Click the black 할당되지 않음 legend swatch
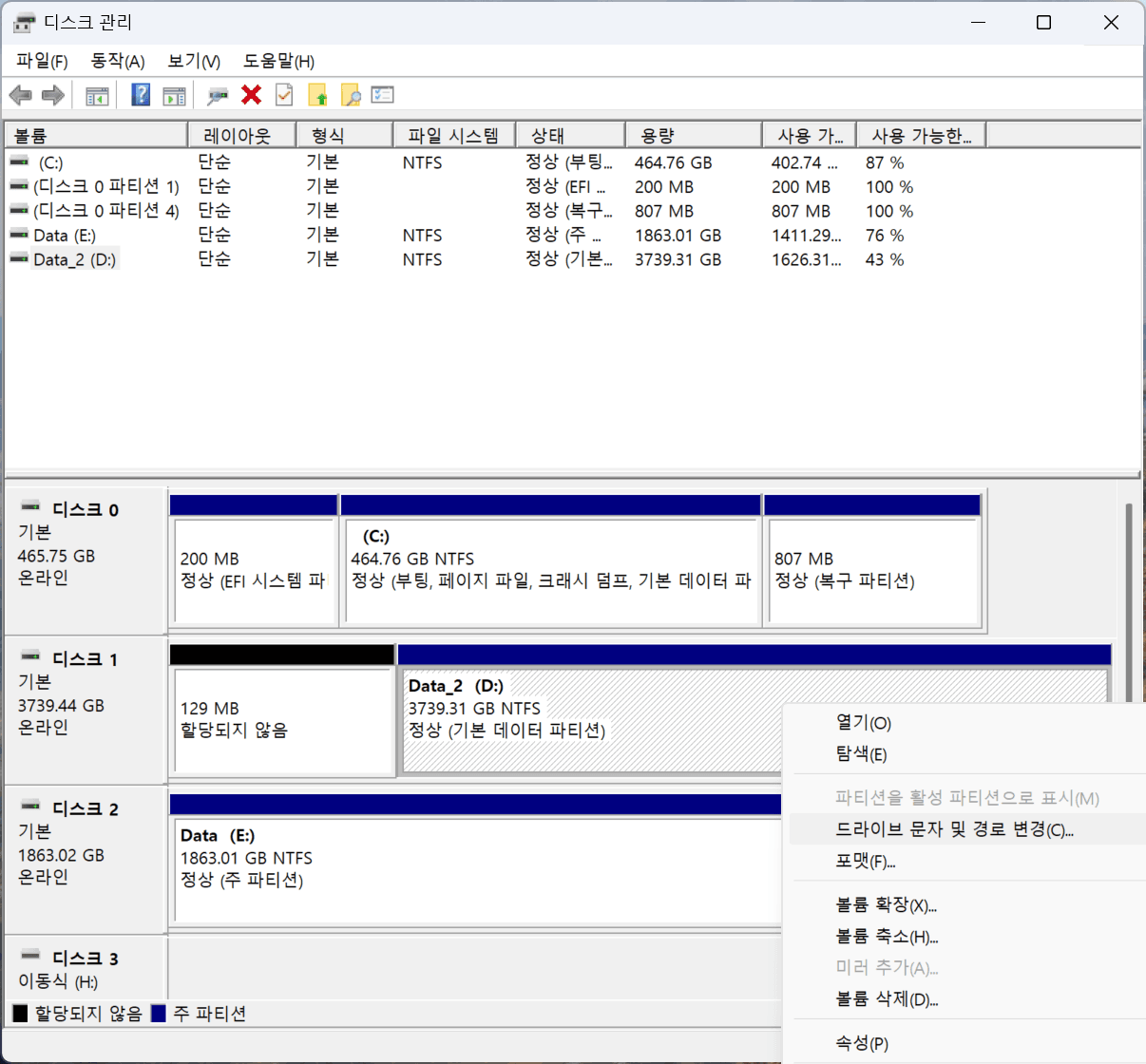The width and height of the screenshot is (1146, 1064). [x=20, y=1014]
